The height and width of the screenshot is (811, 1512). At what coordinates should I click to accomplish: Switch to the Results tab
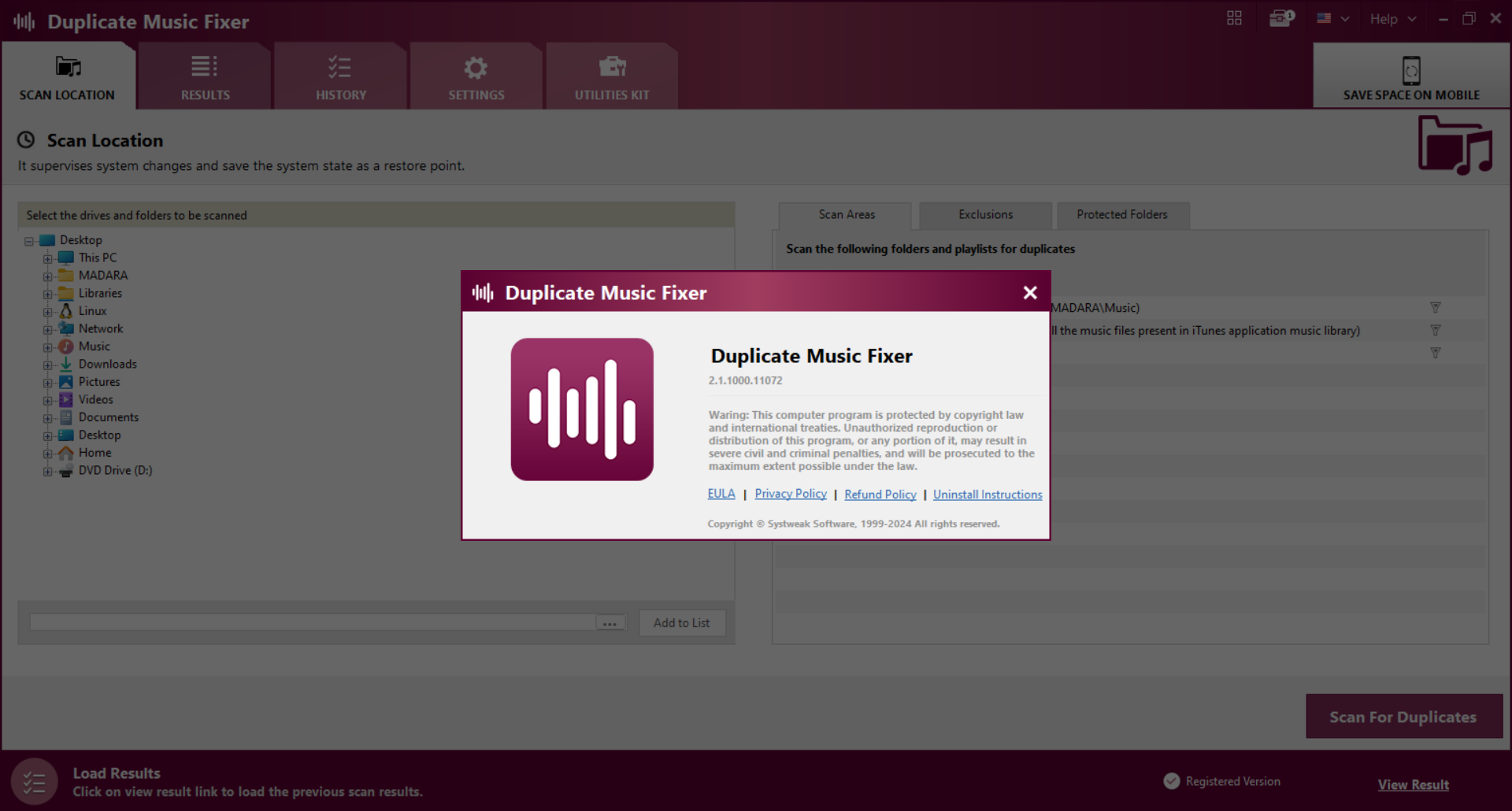[205, 76]
